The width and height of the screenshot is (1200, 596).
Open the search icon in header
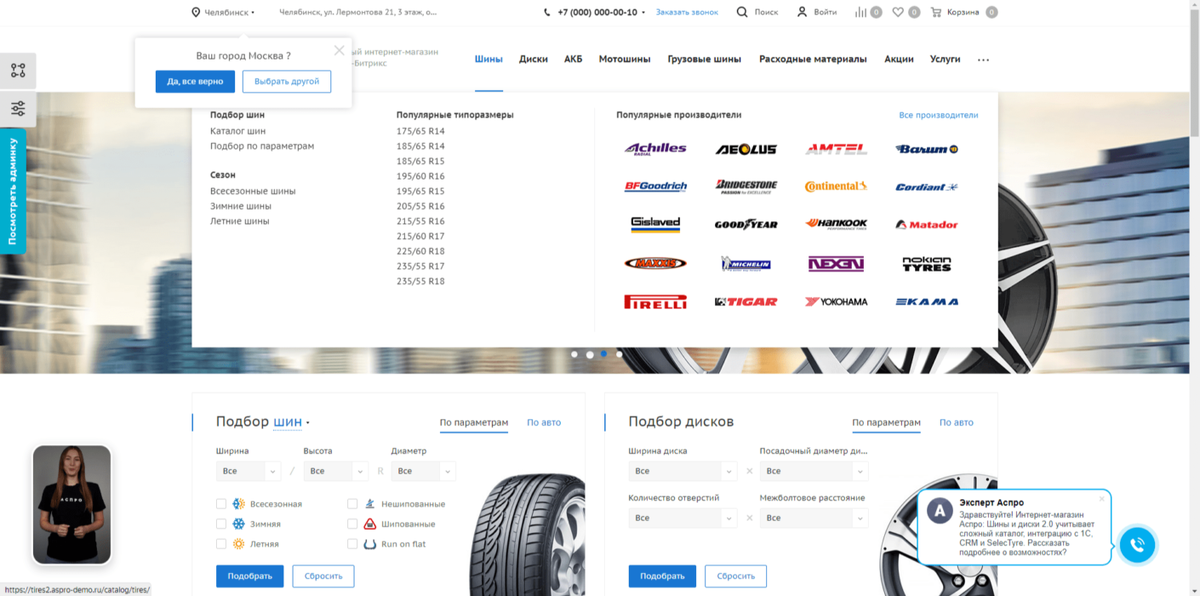tap(742, 13)
